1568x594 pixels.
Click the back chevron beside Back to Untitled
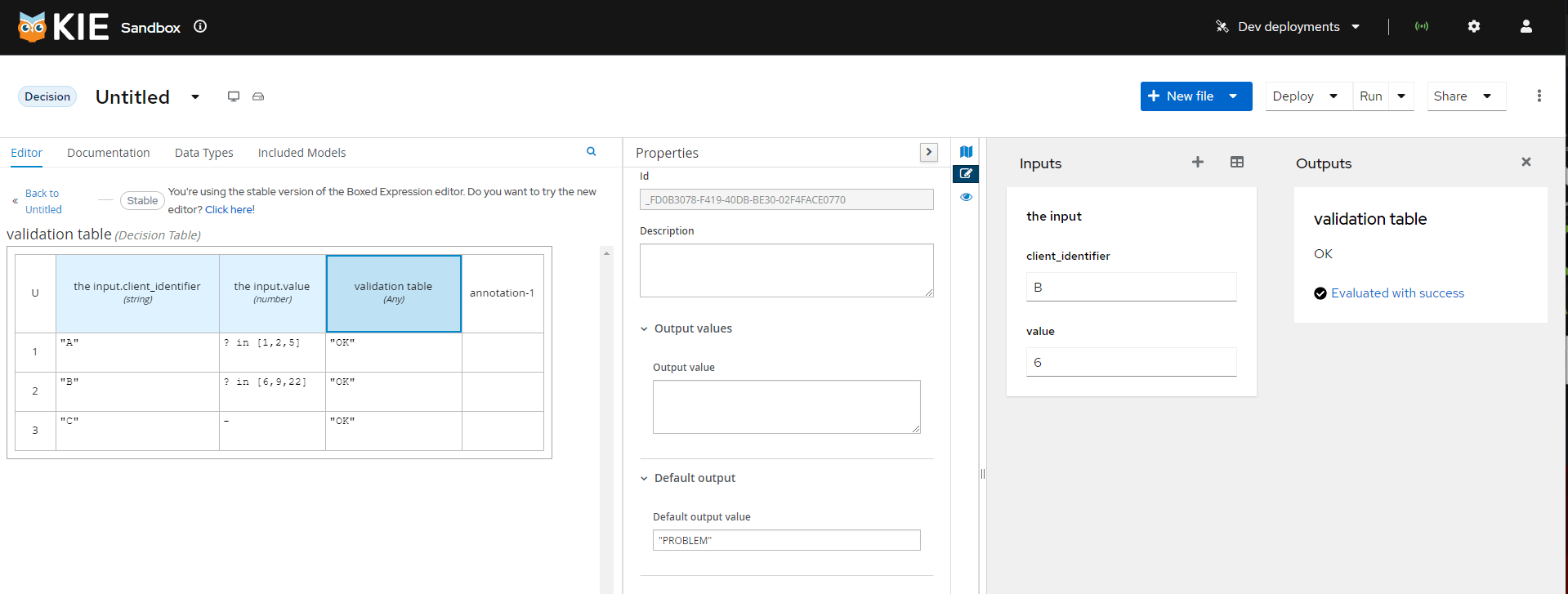pyautogui.click(x=15, y=201)
